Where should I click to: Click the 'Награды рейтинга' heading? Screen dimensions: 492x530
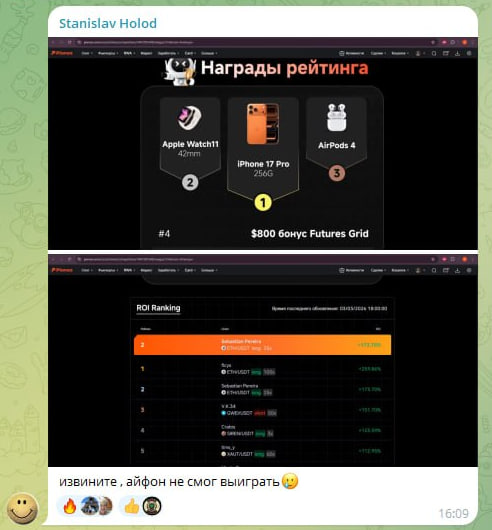pos(285,68)
